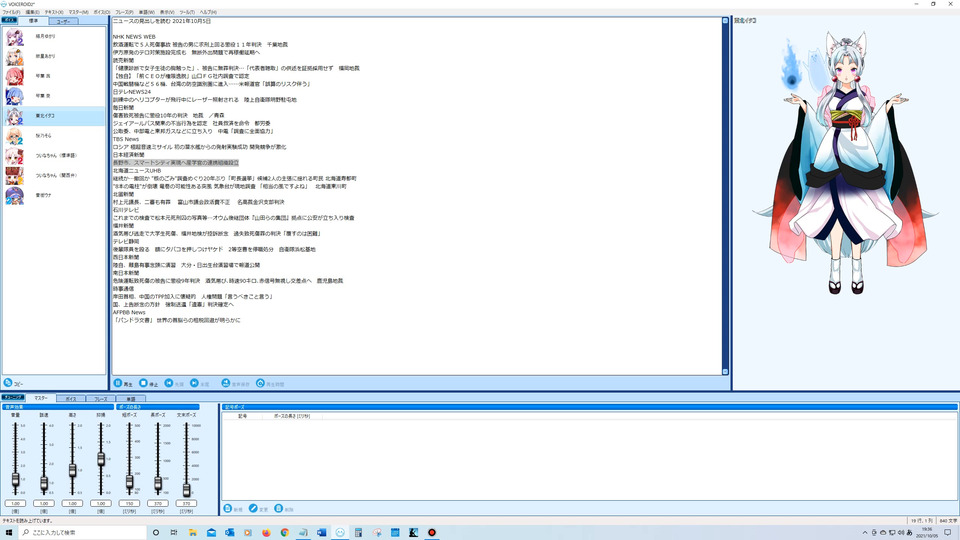Click the 高さ pitch slider handle
The image size is (960, 540).
click(x=72, y=470)
